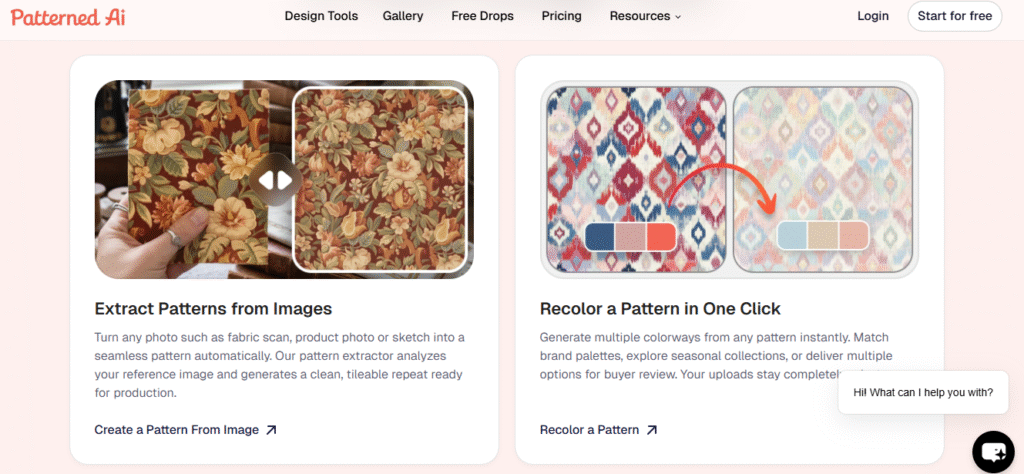Pick the light blue swatch on recolored pattern
Viewport: 1024px width, 474px height.
793,236
